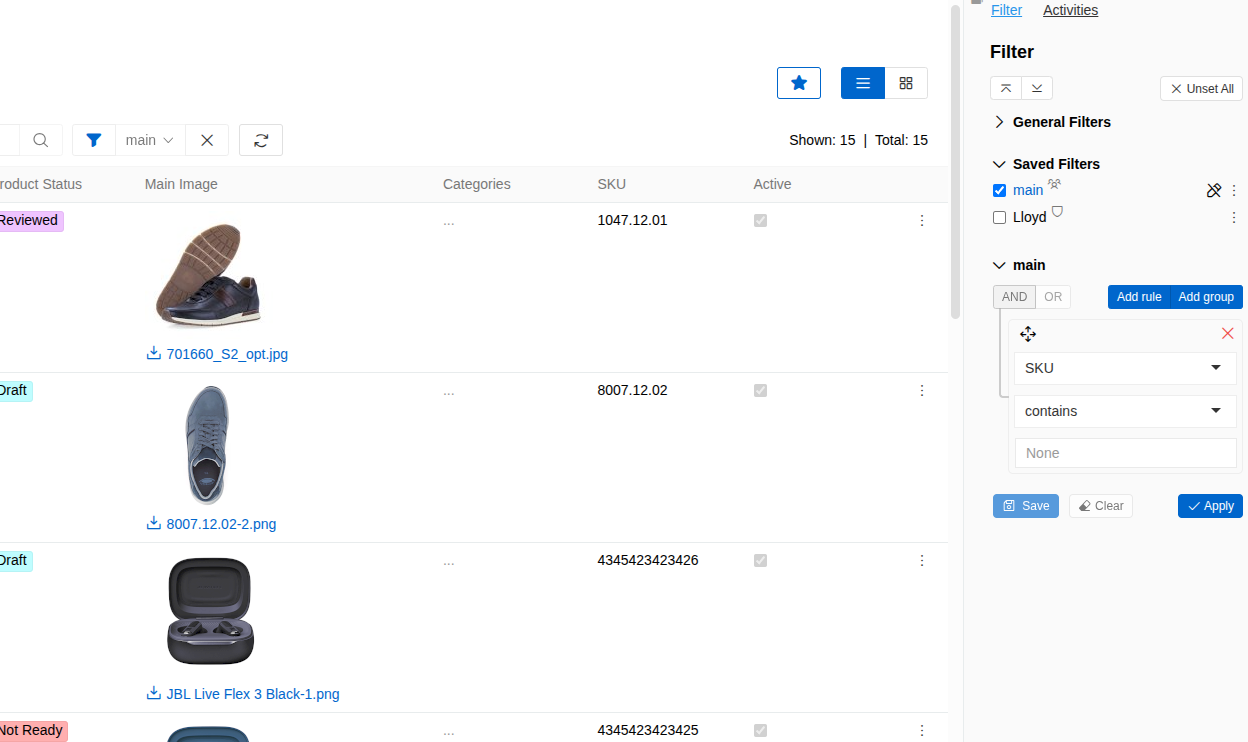The height and width of the screenshot is (742, 1248).
Task: Click shield icon next to Lloyd filter
Action: click(1057, 212)
